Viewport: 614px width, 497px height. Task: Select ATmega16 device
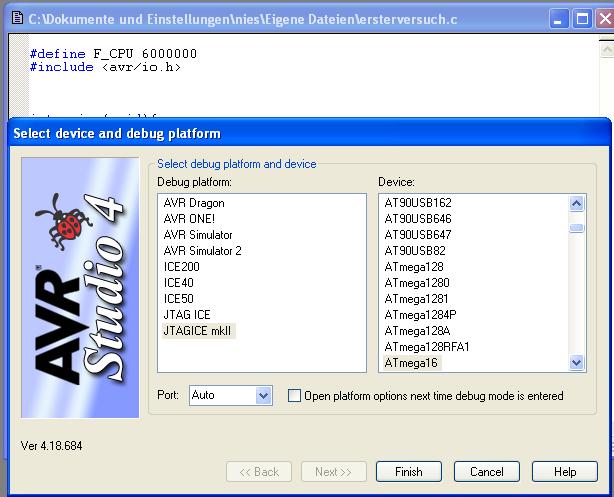click(411, 363)
